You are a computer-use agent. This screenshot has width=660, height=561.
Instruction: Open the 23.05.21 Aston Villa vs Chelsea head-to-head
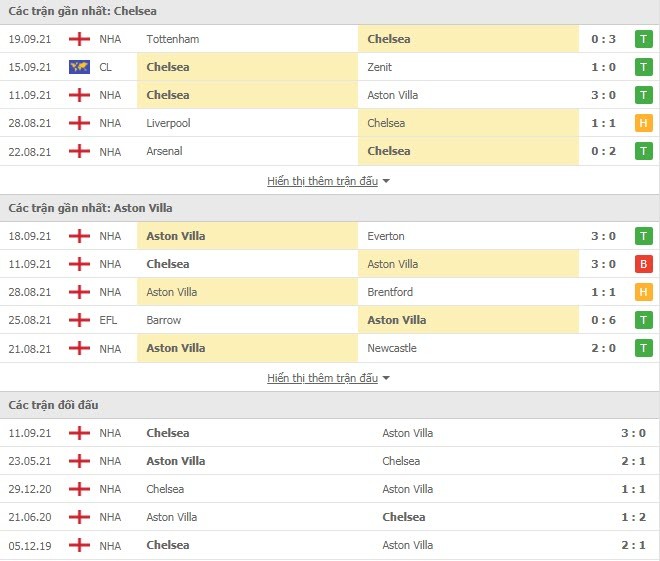coord(330,461)
